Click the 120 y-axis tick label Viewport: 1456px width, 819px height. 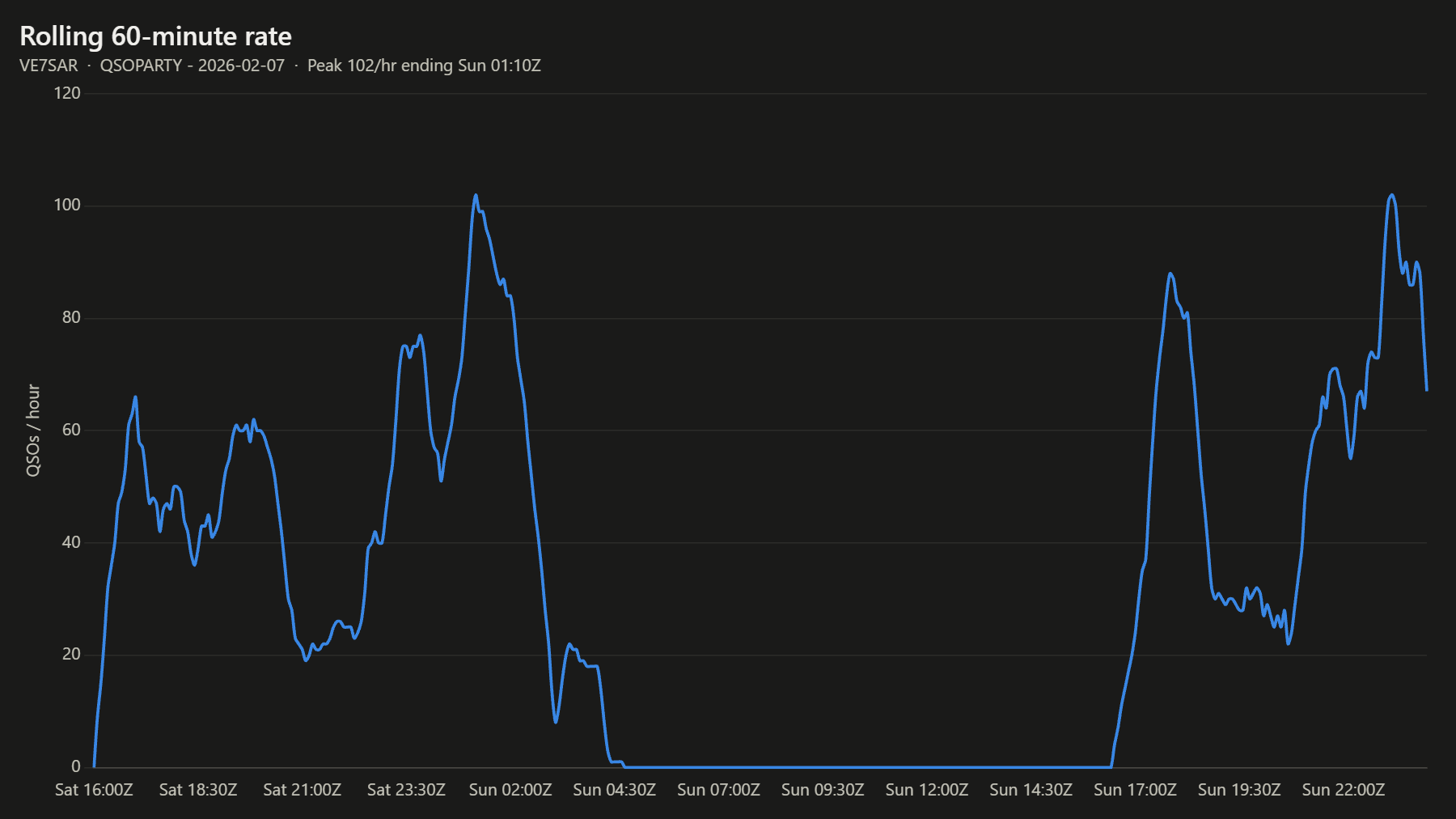[x=67, y=93]
